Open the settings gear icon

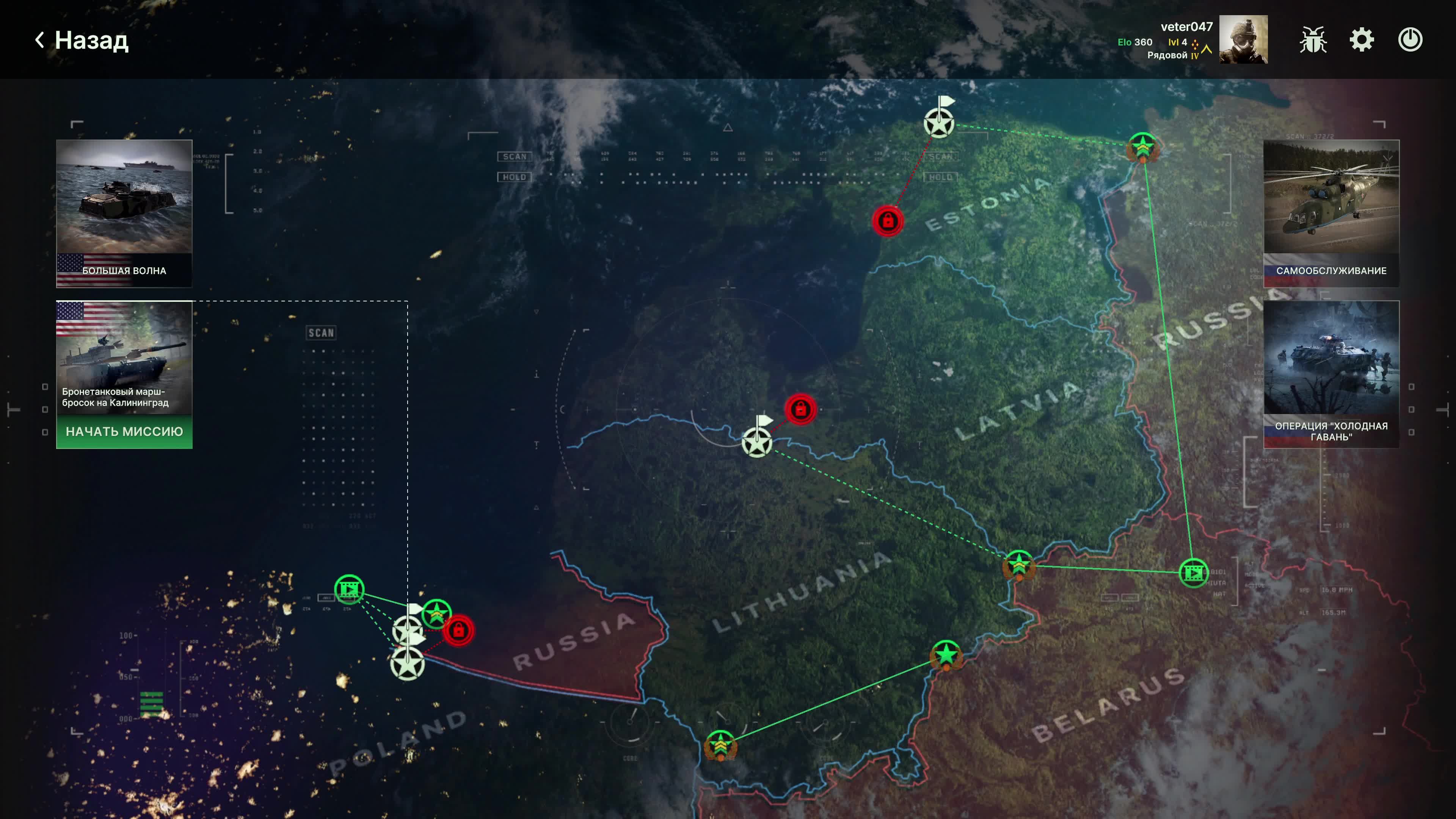(1362, 39)
